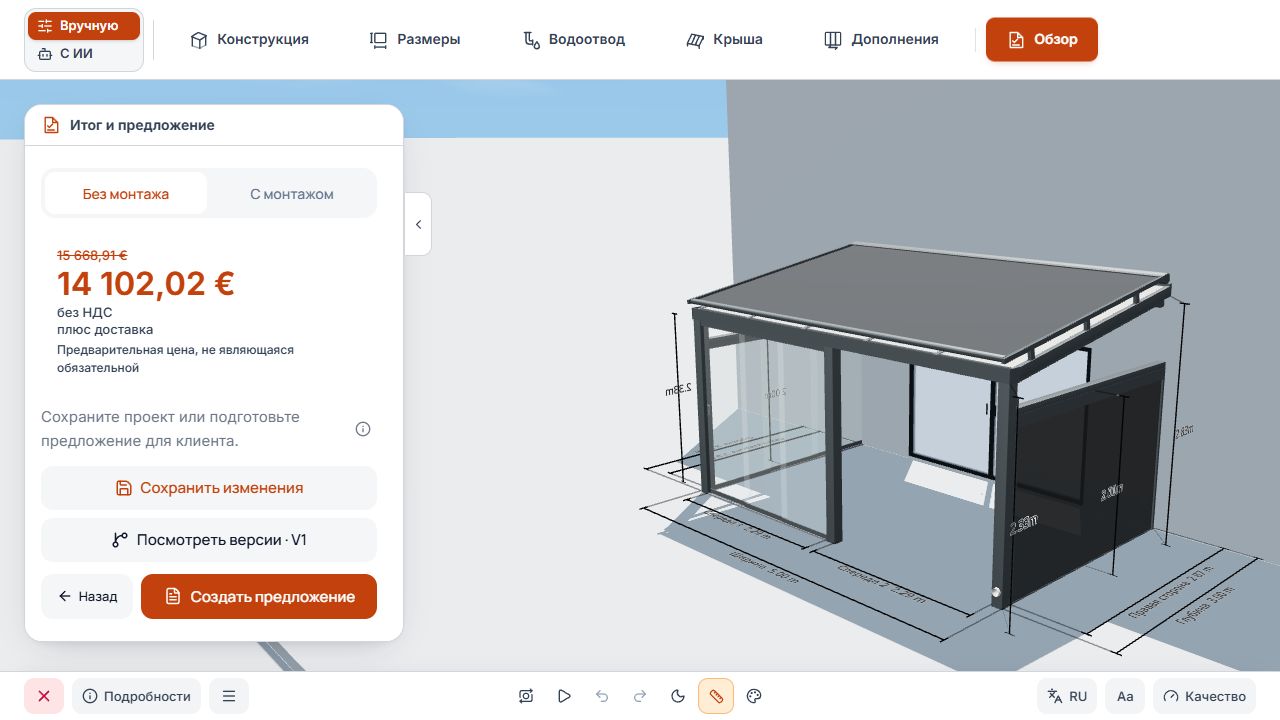Viewport: 1280px width, 720px height.
Task: Click the Предварительная цена disclaimer text
Action: [x=175, y=359]
